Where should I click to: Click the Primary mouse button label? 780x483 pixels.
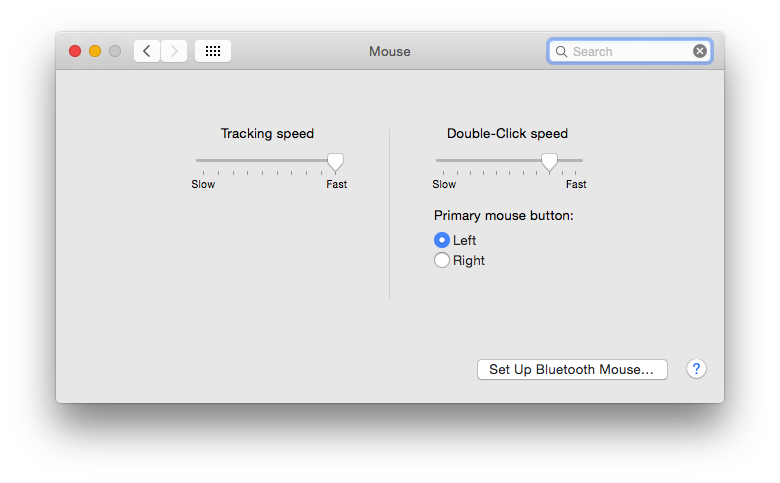click(x=503, y=215)
